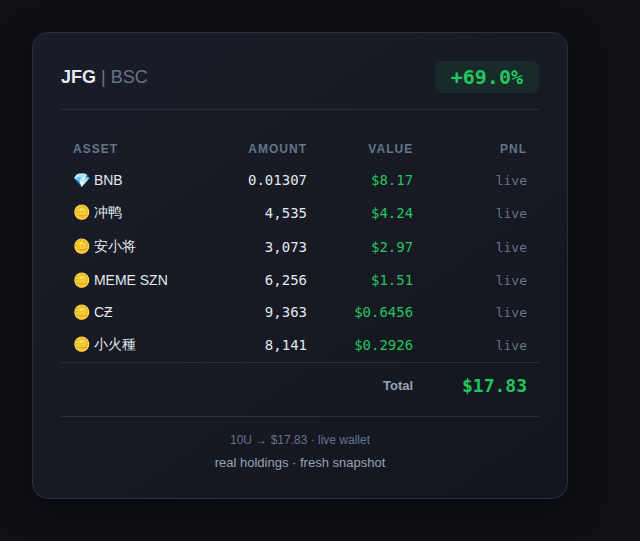
Task: Select the BNB asset name
Action: [x=108, y=180]
